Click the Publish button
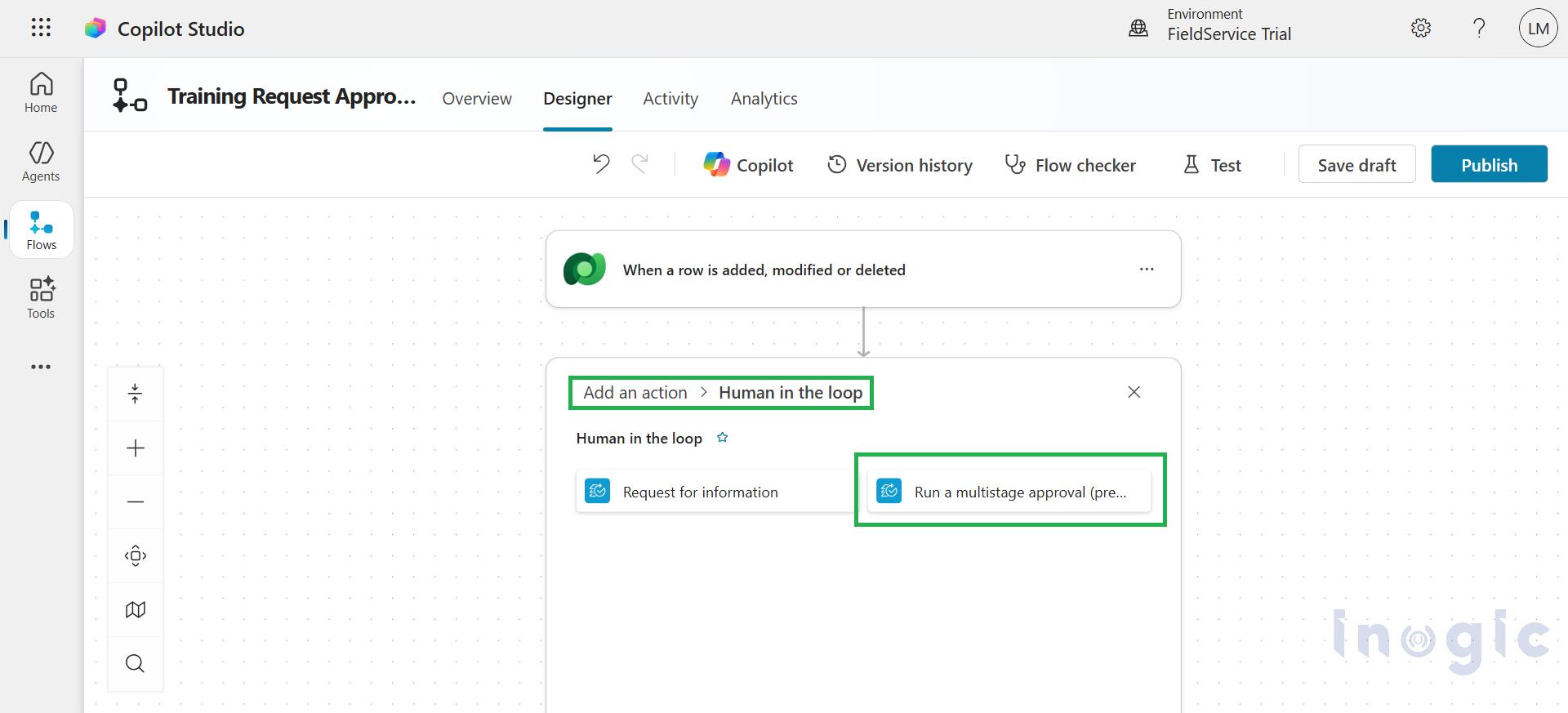Image resolution: width=1568 pixels, height=713 pixels. pos(1489,164)
